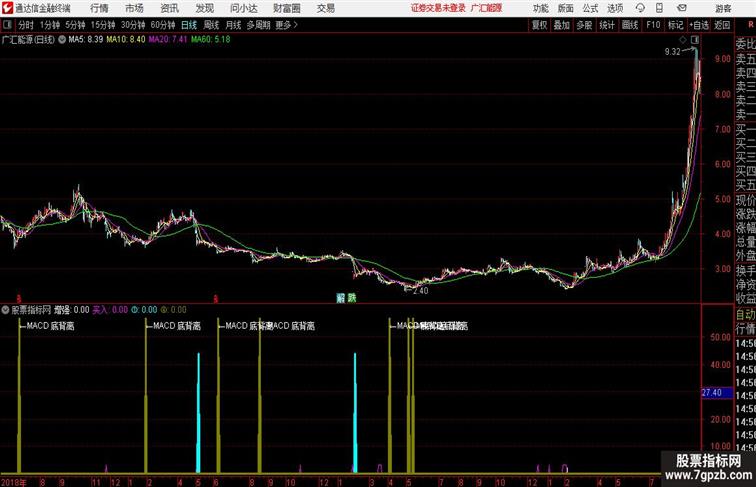Open the mobile phone icon
The width and height of the screenshot is (756, 487).
click(x=659, y=8)
